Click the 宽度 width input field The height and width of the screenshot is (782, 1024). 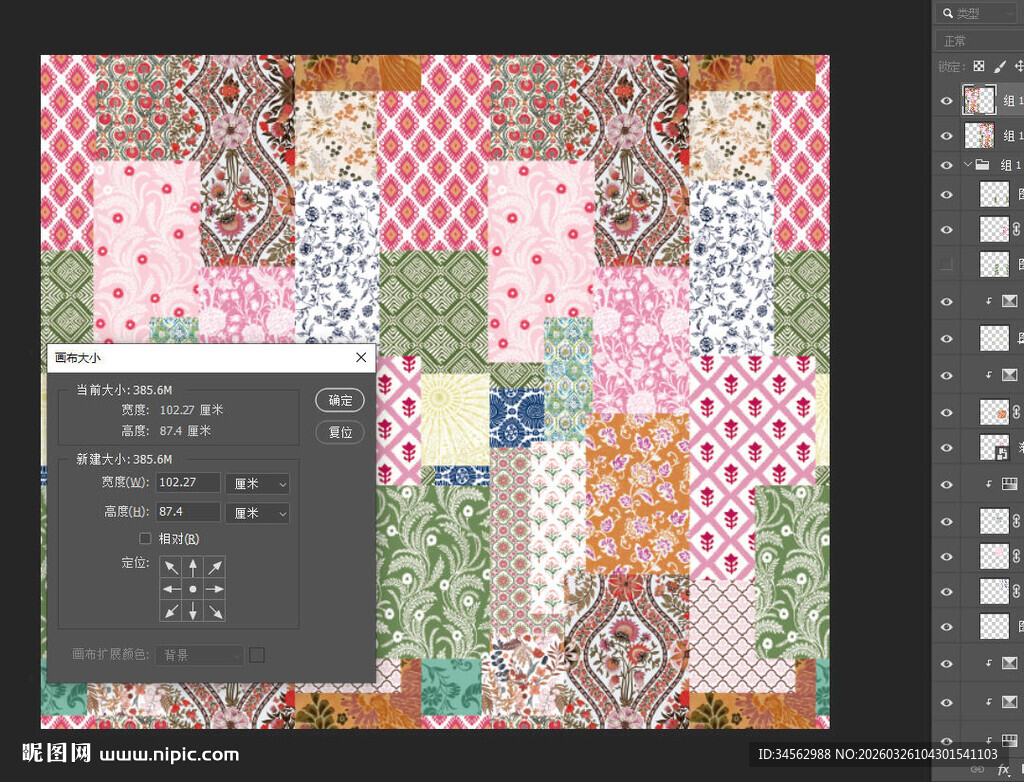pos(188,483)
